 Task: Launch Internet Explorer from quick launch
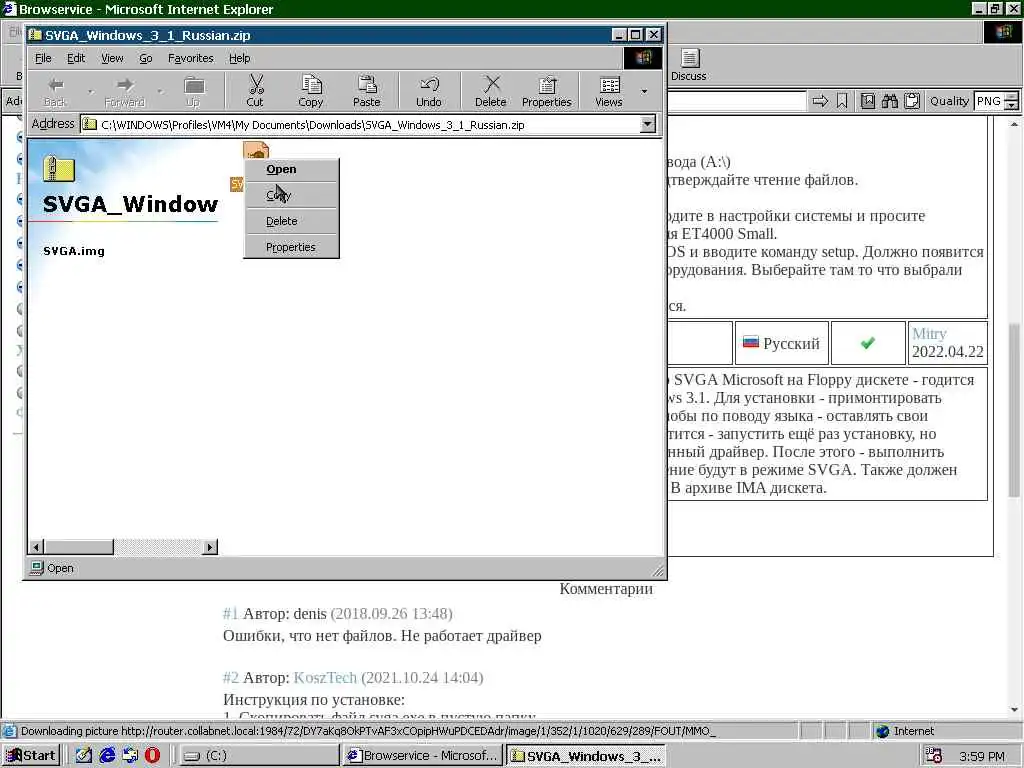[x=106, y=756]
